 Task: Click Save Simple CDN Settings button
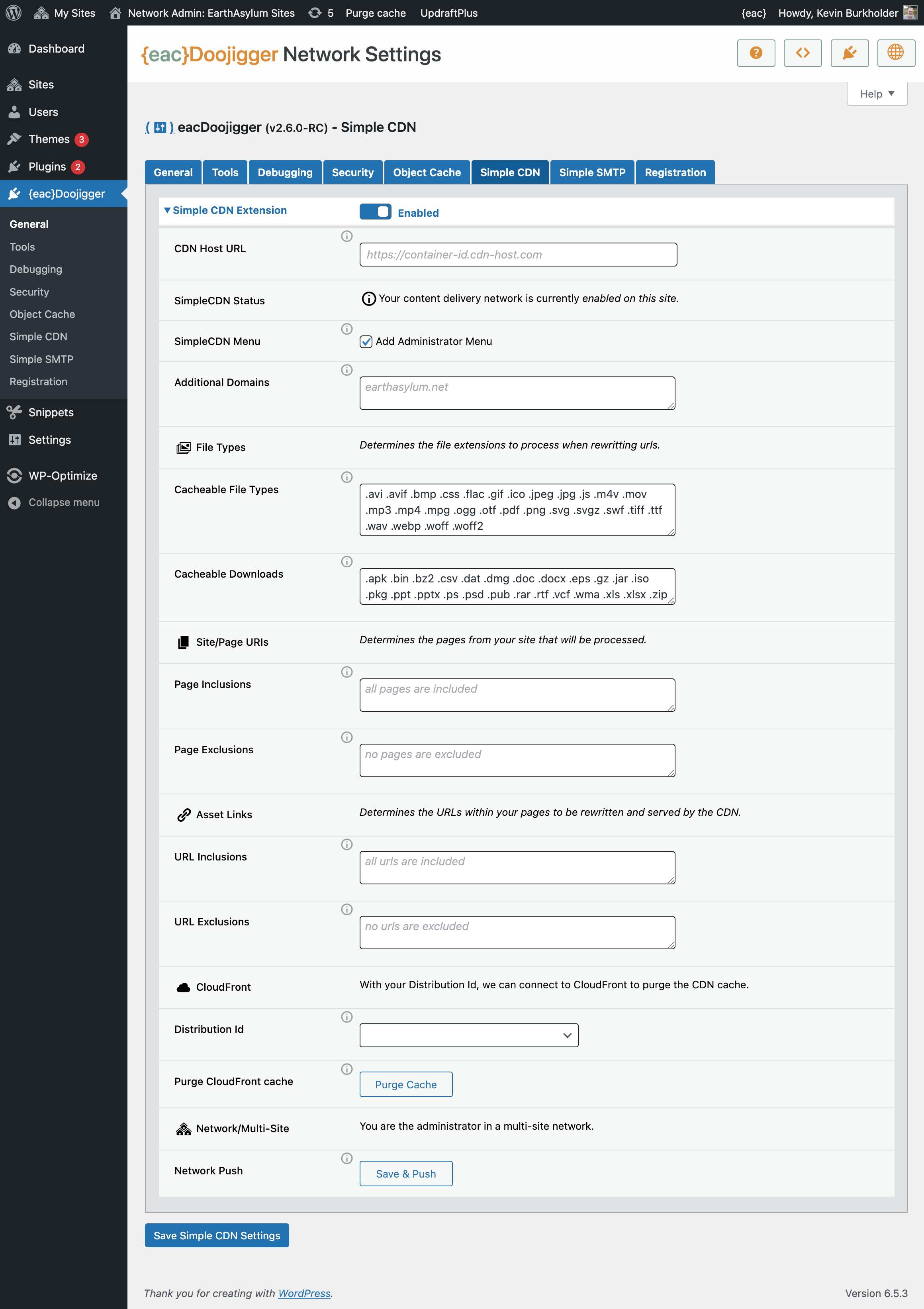click(217, 1235)
